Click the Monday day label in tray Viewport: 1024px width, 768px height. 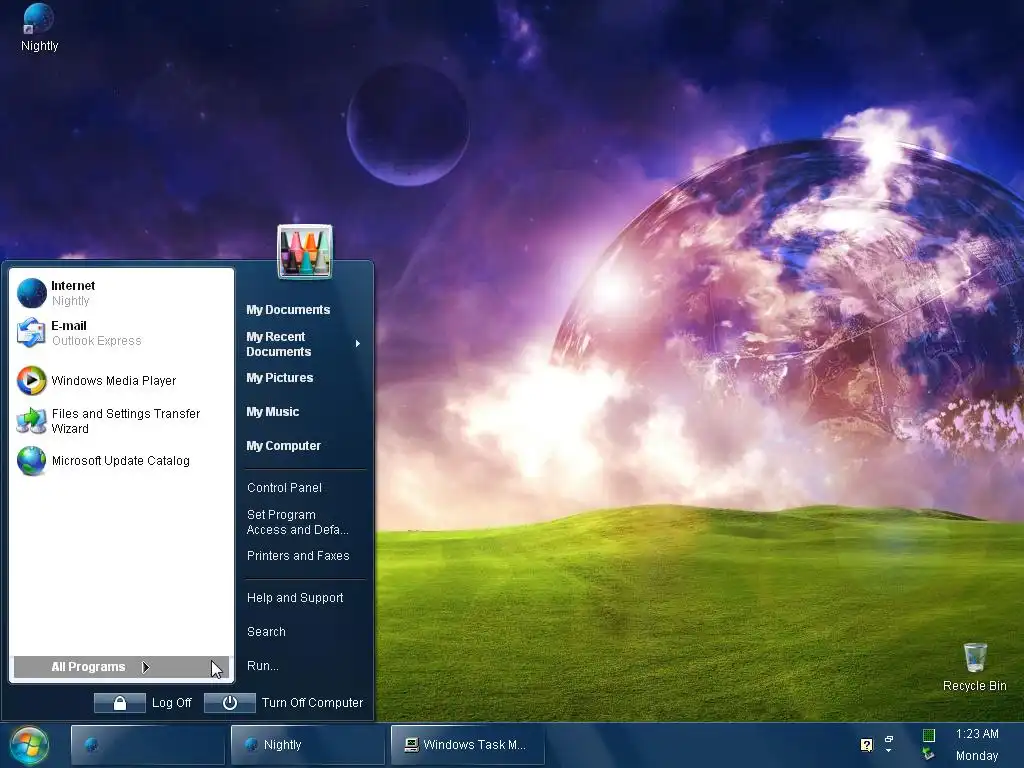click(977, 756)
